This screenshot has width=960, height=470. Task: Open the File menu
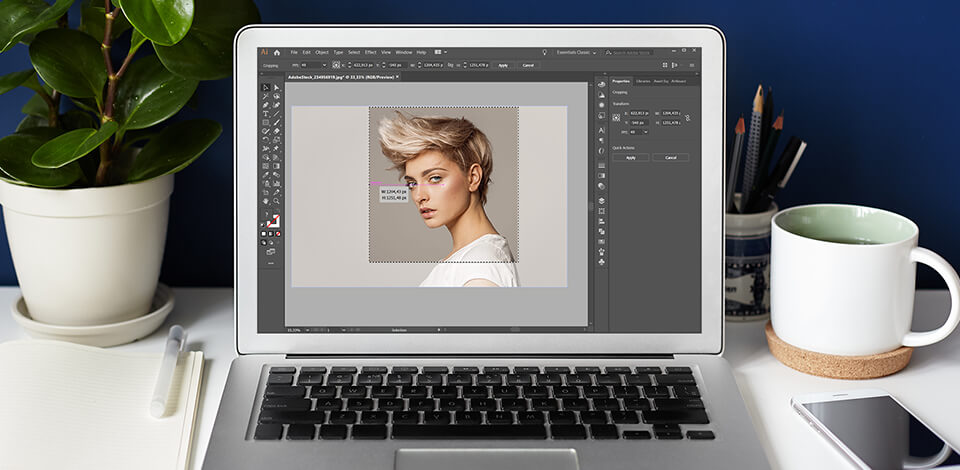[294, 52]
